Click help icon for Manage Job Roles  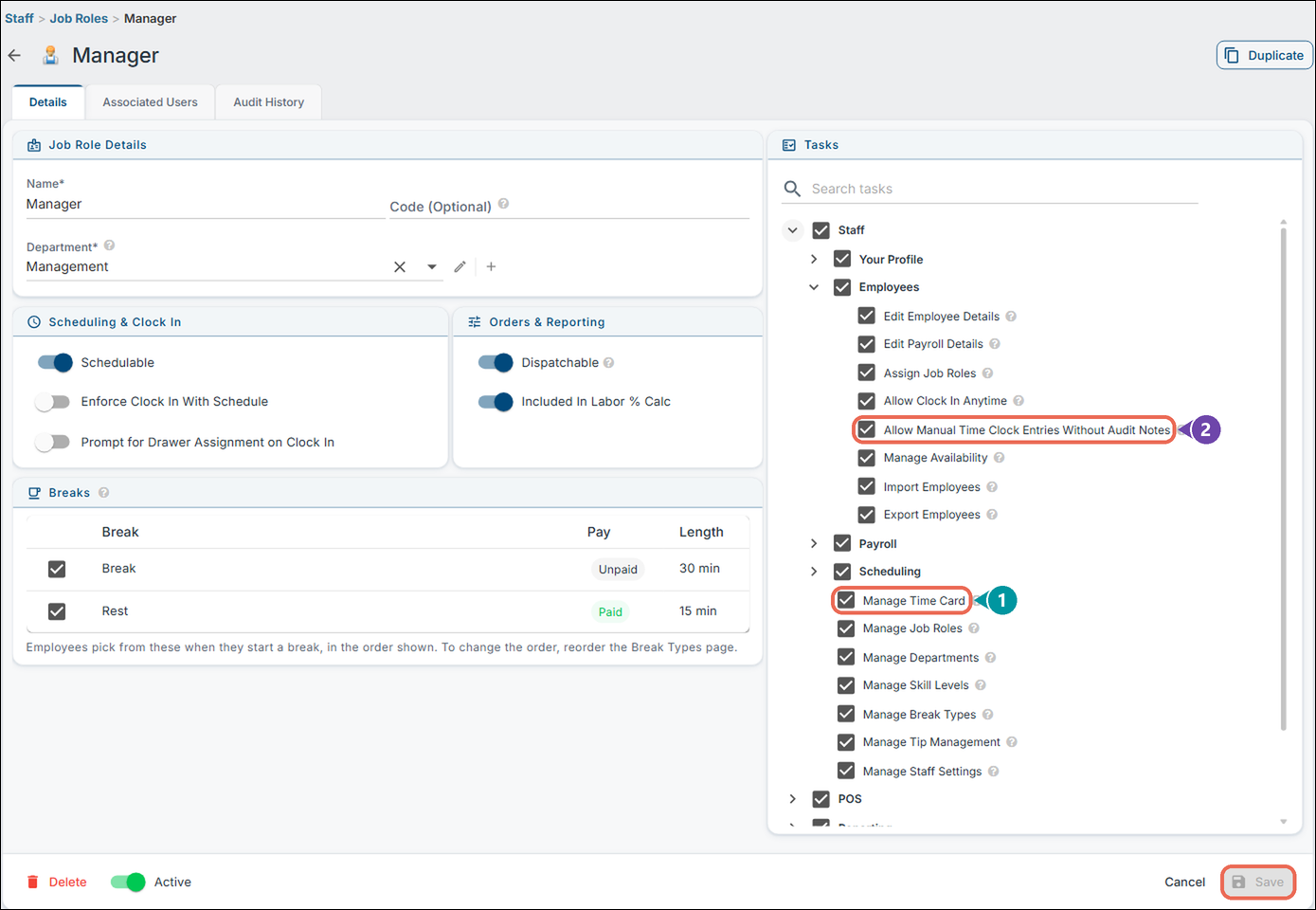[x=974, y=628]
